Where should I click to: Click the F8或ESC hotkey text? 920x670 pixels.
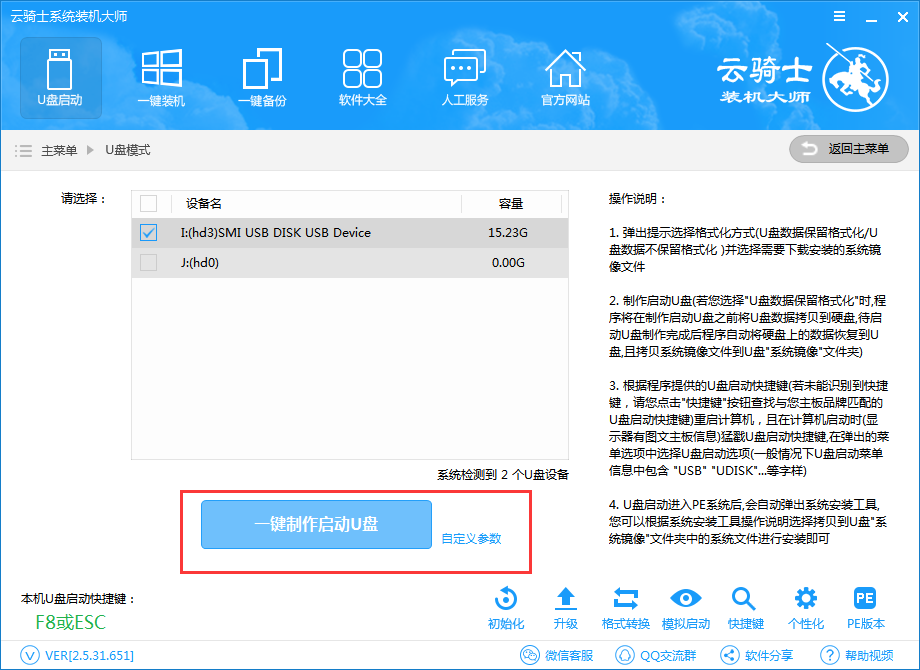70,622
